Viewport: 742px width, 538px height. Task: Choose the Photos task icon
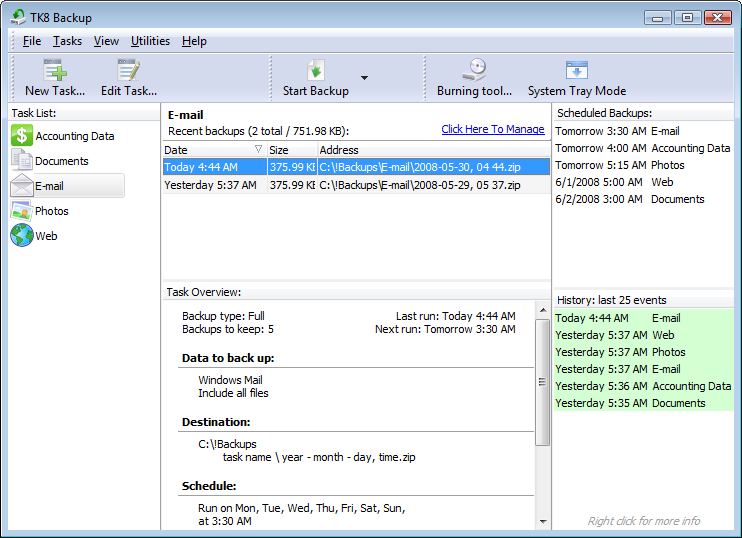click(22, 211)
